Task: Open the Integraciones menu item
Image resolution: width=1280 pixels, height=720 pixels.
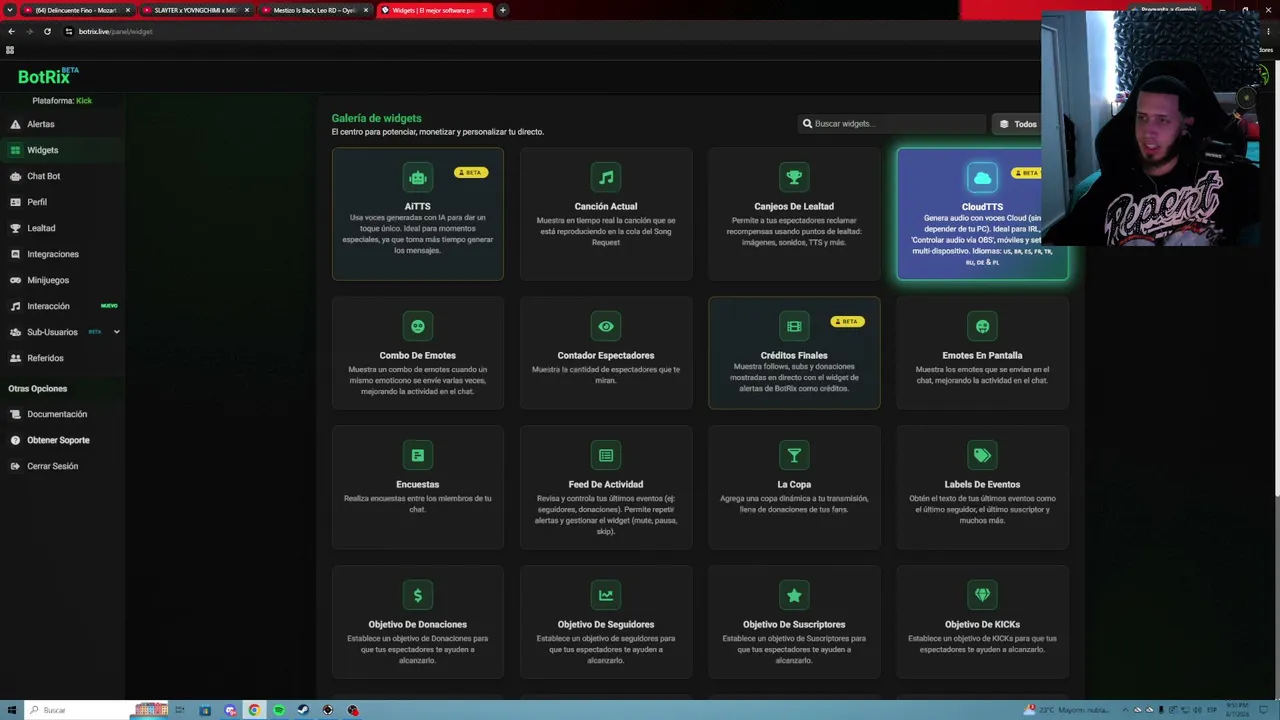Action: pos(53,254)
